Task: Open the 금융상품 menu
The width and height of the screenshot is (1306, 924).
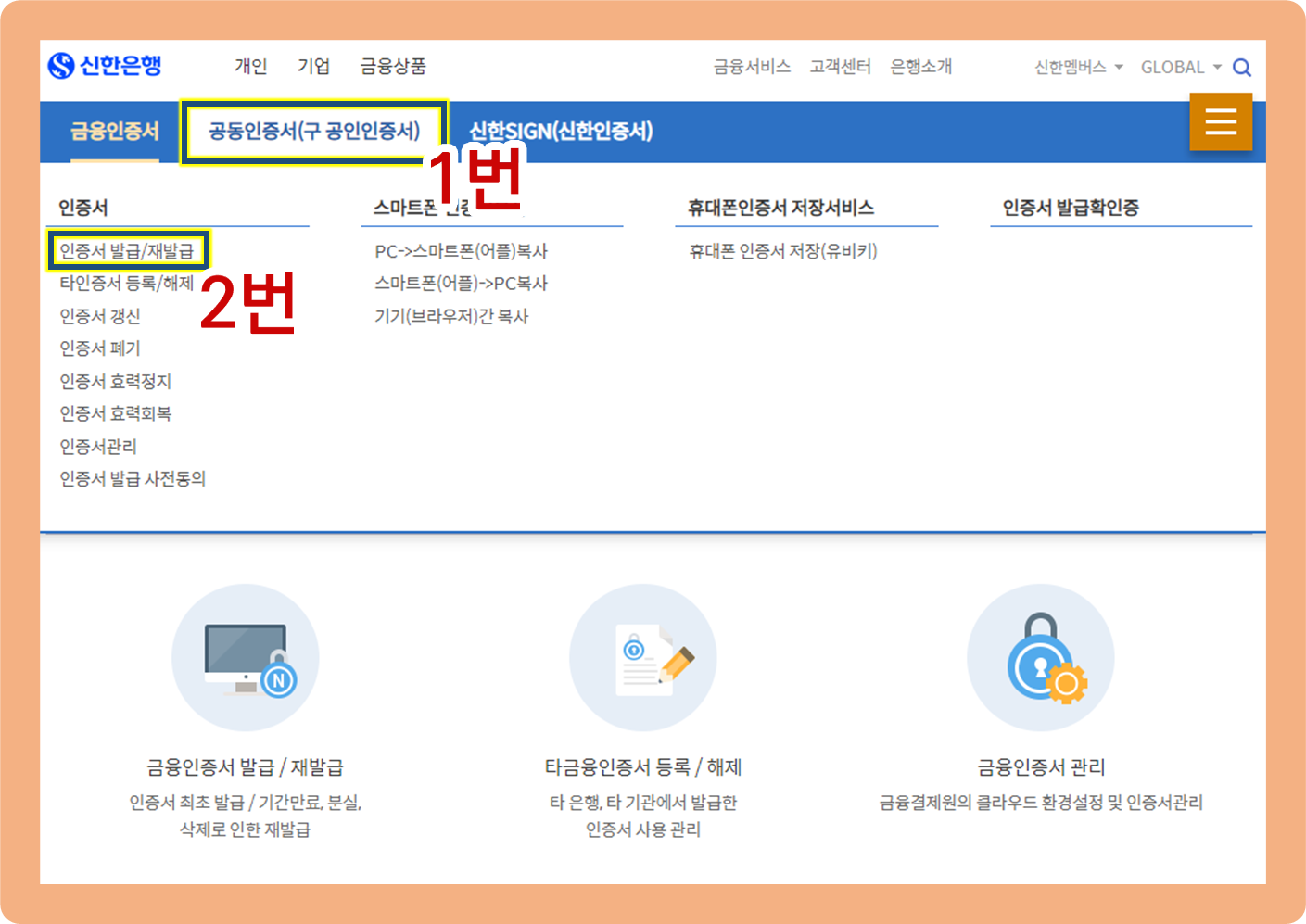Action: click(393, 67)
